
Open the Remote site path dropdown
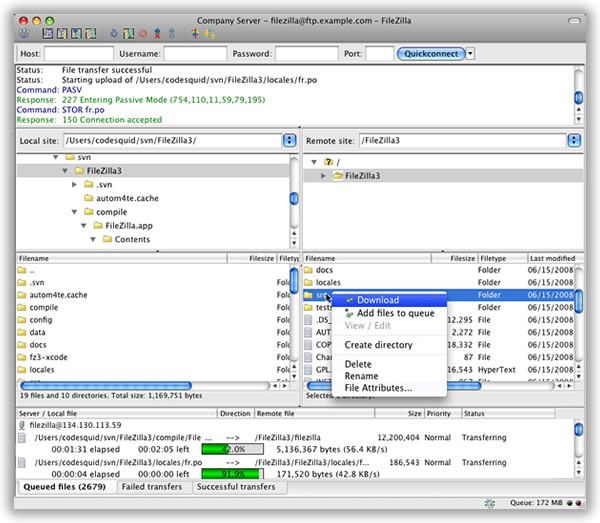(x=574, y=140)
